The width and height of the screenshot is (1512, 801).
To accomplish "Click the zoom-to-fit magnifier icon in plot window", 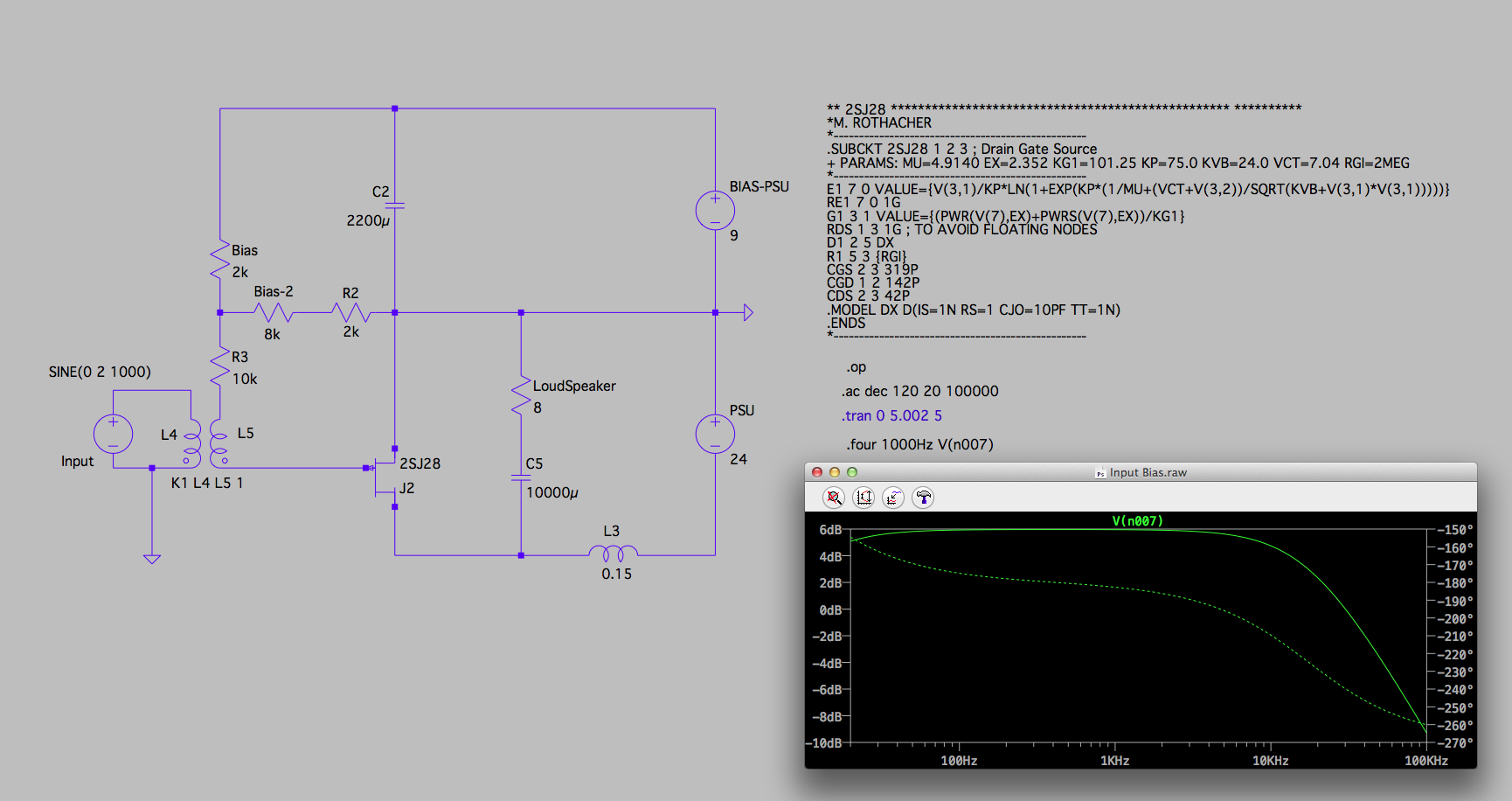I will click(x=834, y=498).
